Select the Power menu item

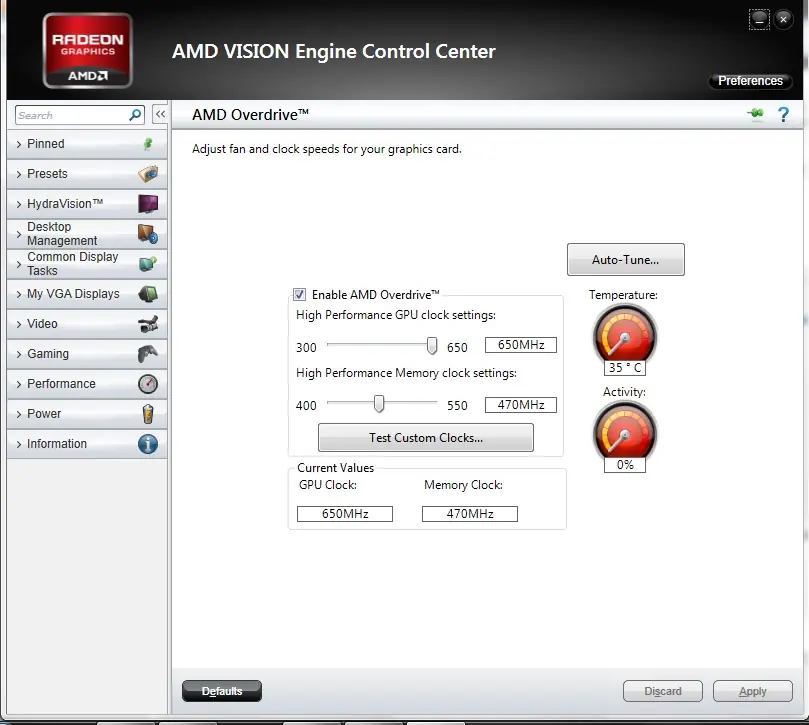click(87, 414)
